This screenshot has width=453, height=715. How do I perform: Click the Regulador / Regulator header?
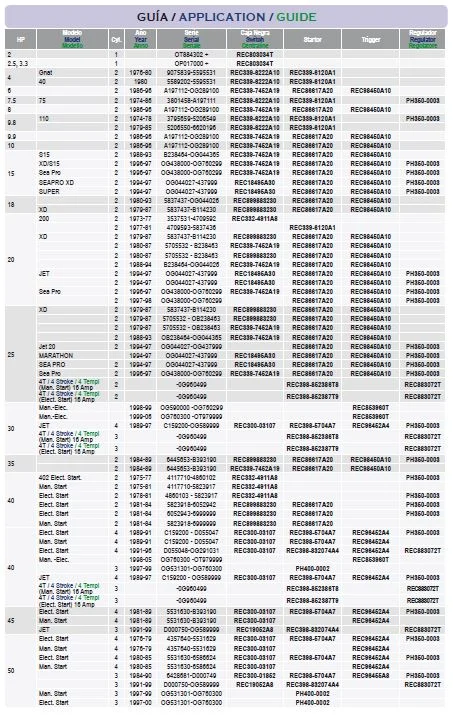(x=423, y=39)
